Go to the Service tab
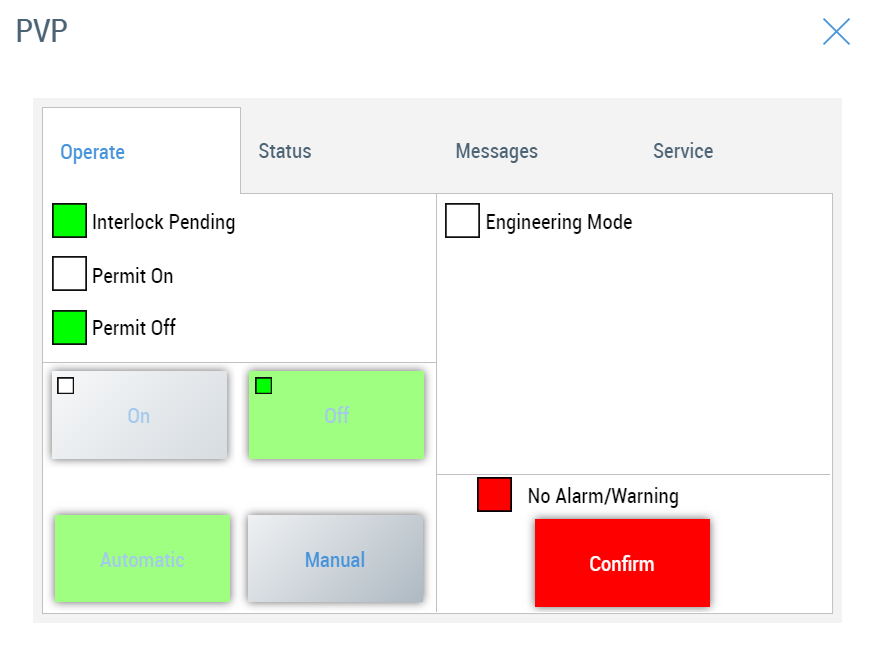Image resolution: width=874 pixels, height=662 pixels. (683, 151)
